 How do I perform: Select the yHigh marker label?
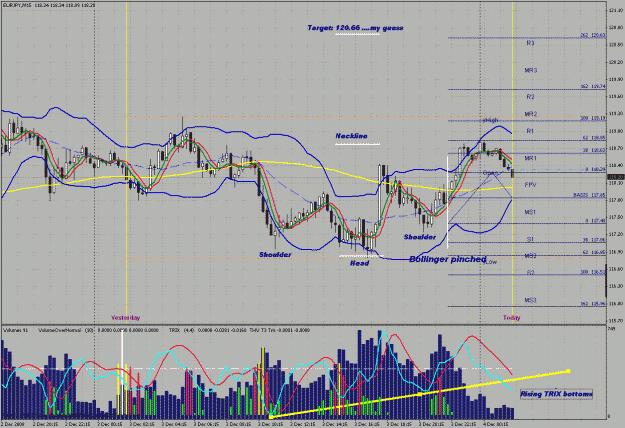[x=490, y=120]
